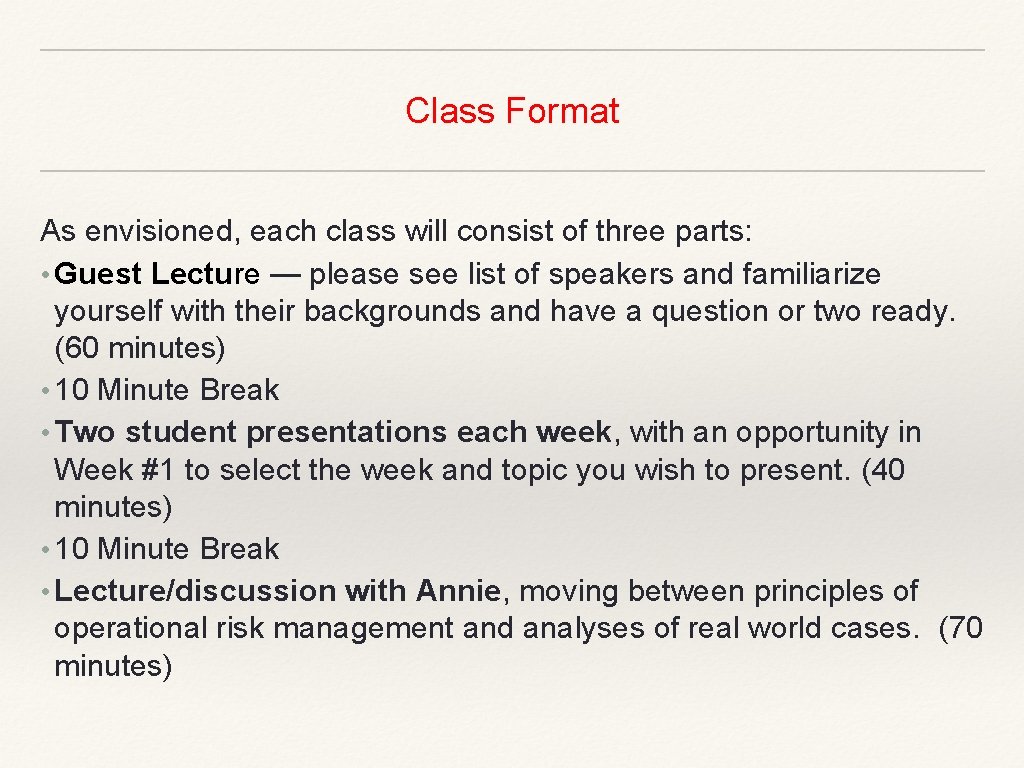Click the first "10 Minute Break" bullet
Image resolution: width=1024 pixels, height=768 pixels.
click(167, 390)
